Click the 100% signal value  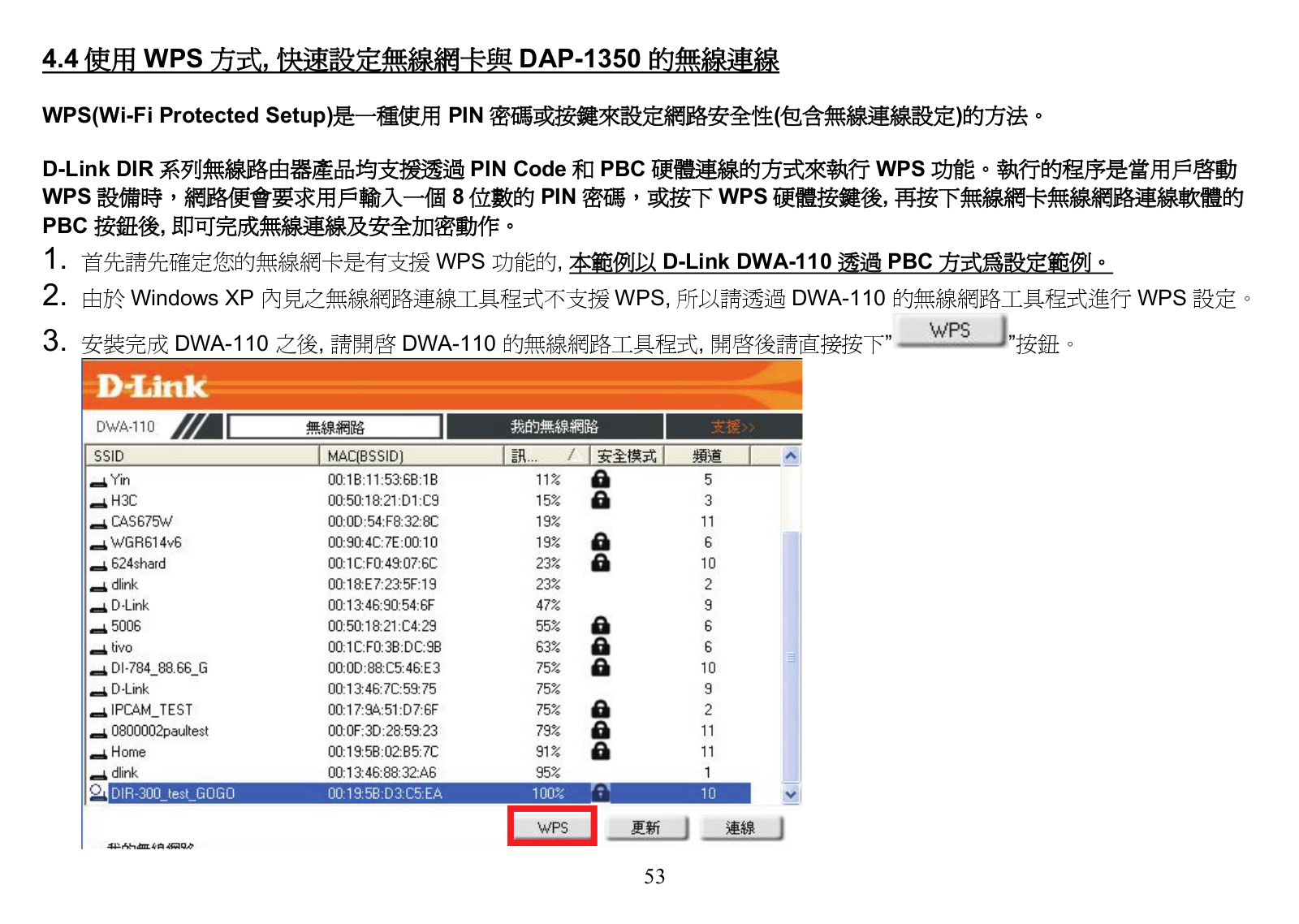pos(548,793)
